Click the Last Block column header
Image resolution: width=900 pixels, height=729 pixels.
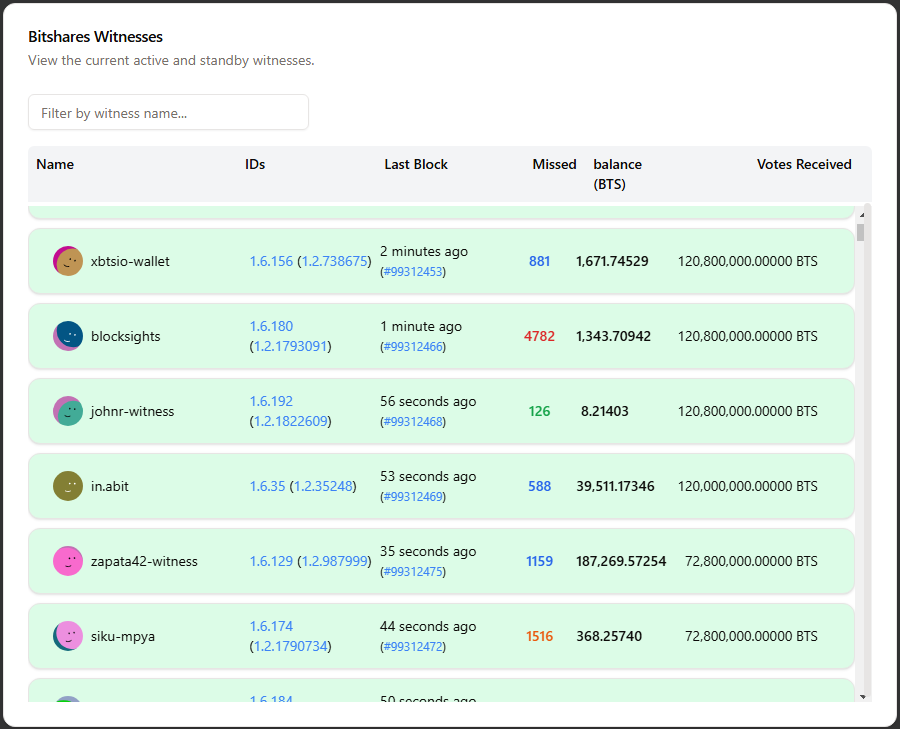pyautogui.click(x=416, y=164)
